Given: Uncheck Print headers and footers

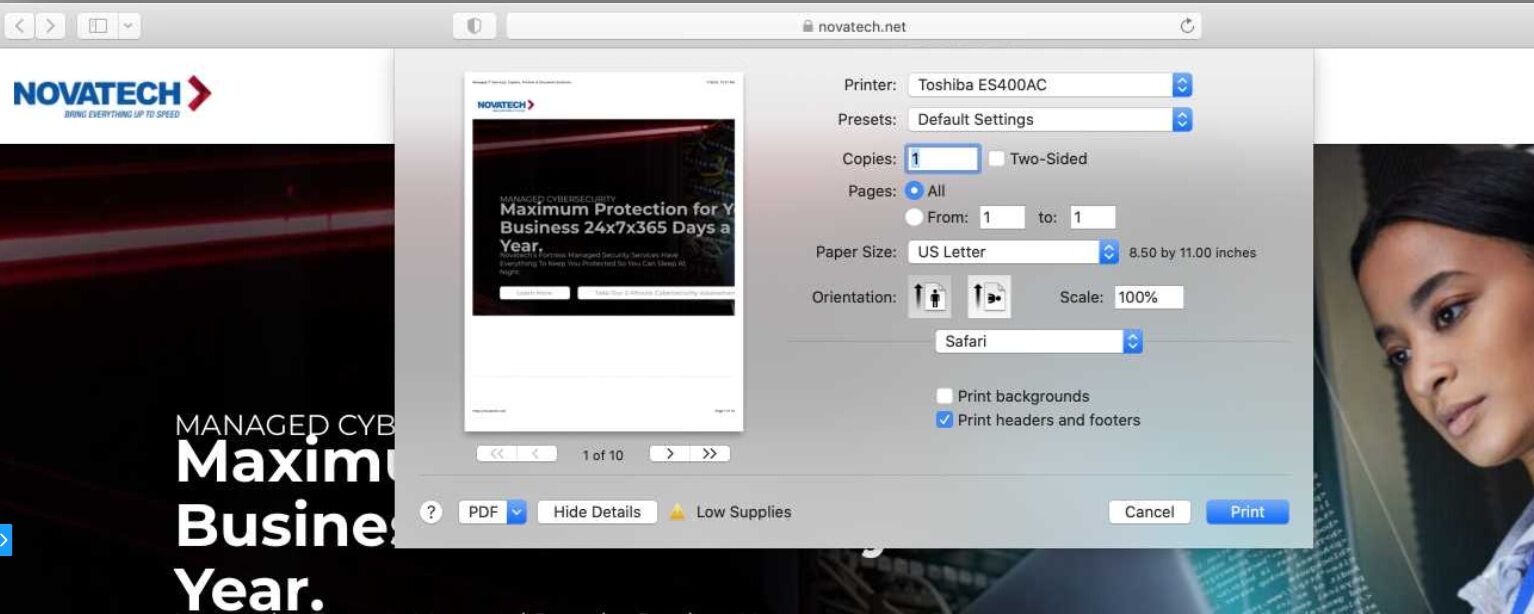Looking at the screenshot, I should coord(944,420).
